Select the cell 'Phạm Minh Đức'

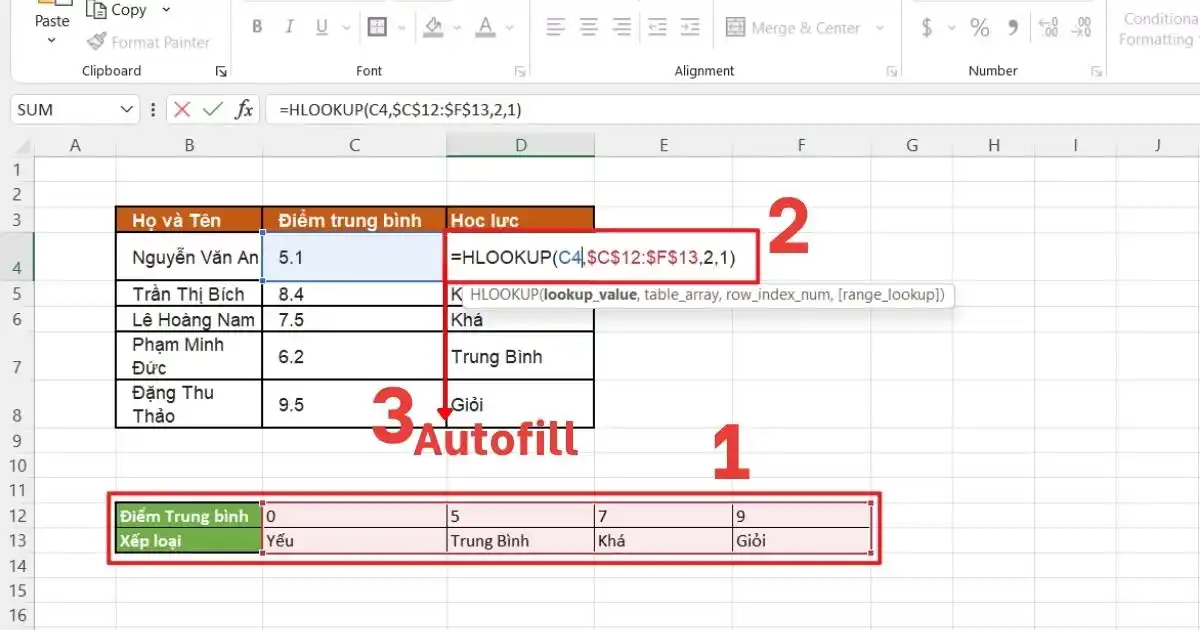189,356
